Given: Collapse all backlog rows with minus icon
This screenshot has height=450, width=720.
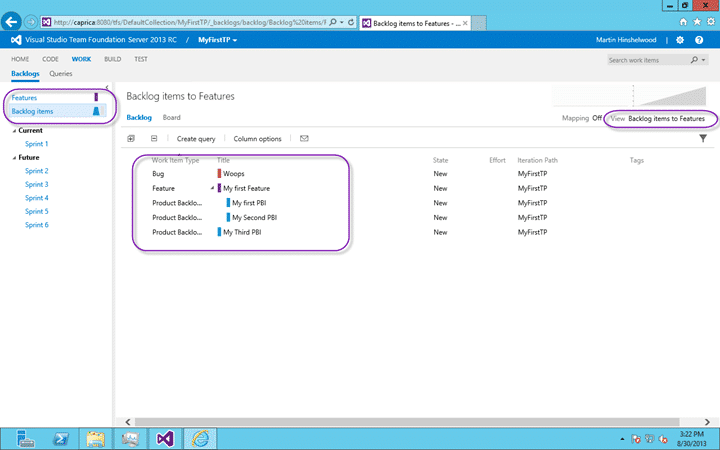Looking at the screenshot, I should 154,138.
